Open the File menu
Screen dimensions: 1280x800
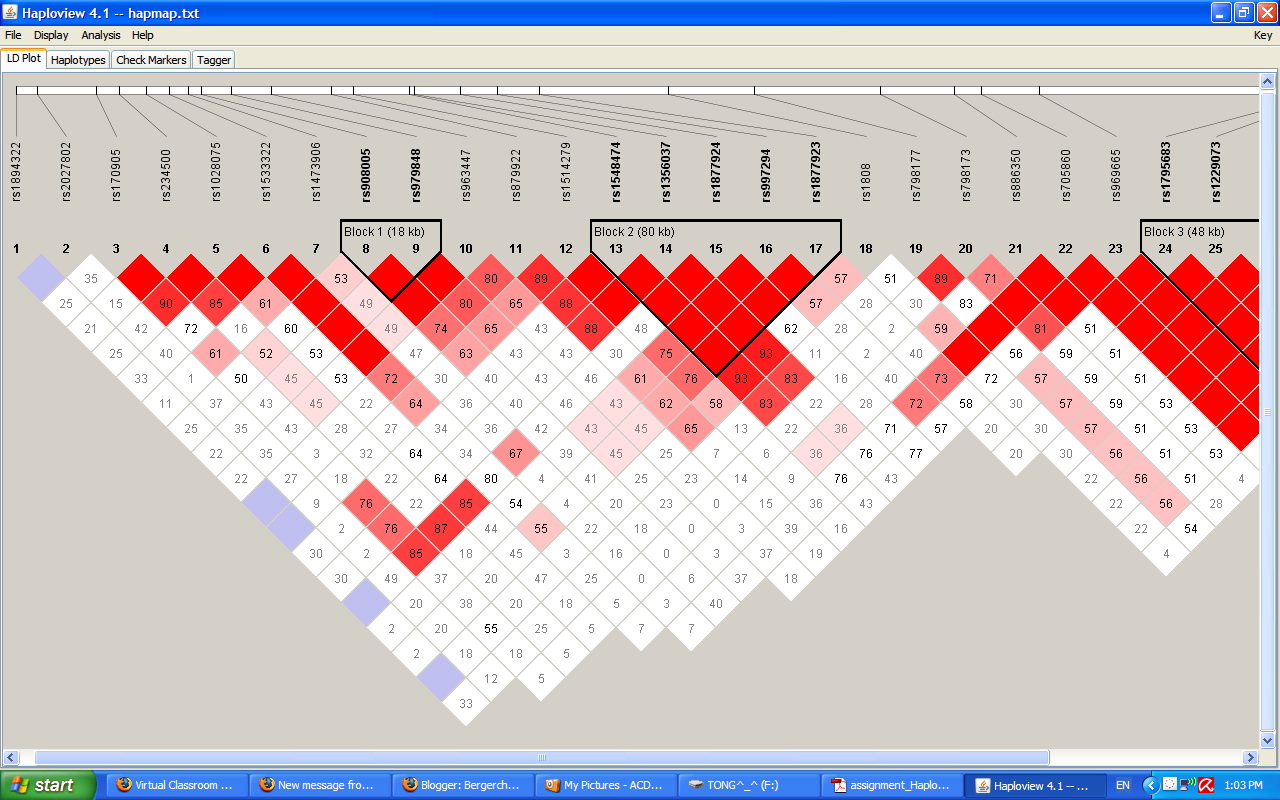(x=13, y=34)
